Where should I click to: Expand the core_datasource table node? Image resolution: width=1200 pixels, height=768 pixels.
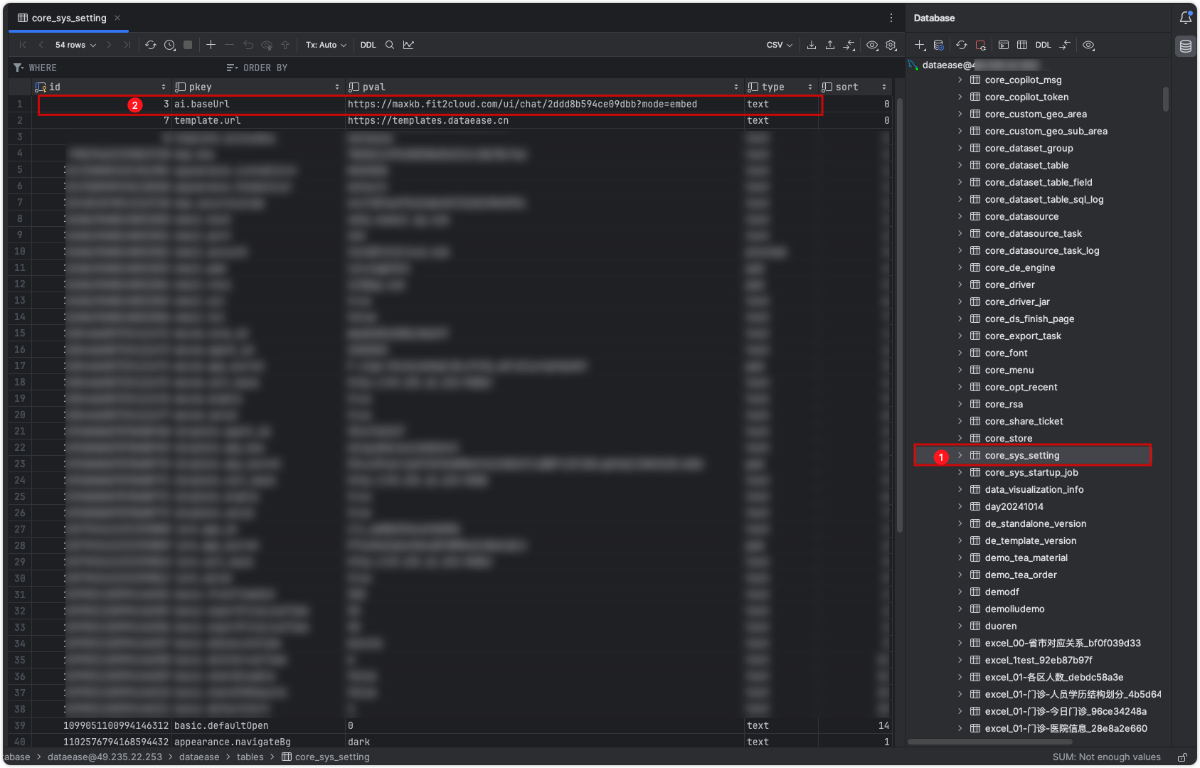(x=960, y=216)
